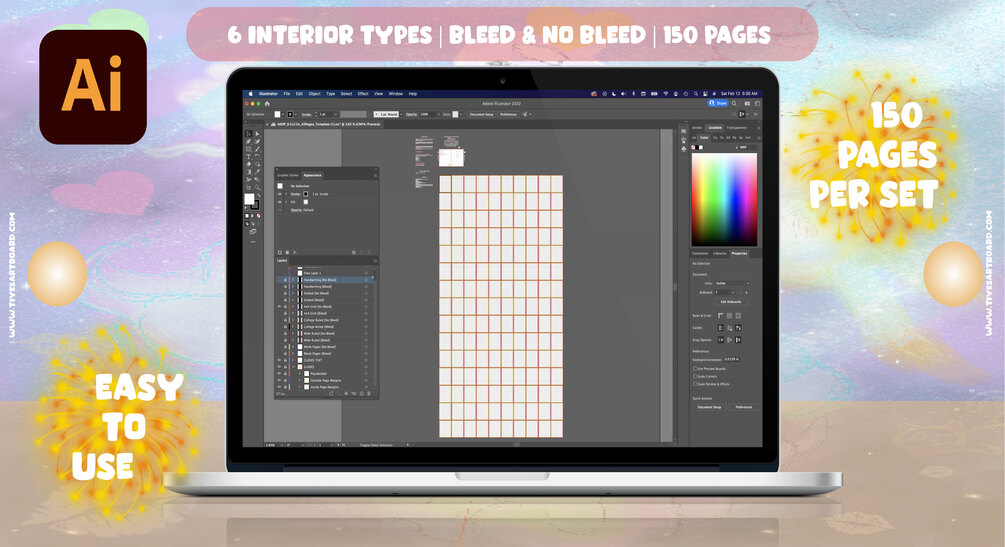
Task: Click Delete Selection trash in Layers panel
Action: 369,394
